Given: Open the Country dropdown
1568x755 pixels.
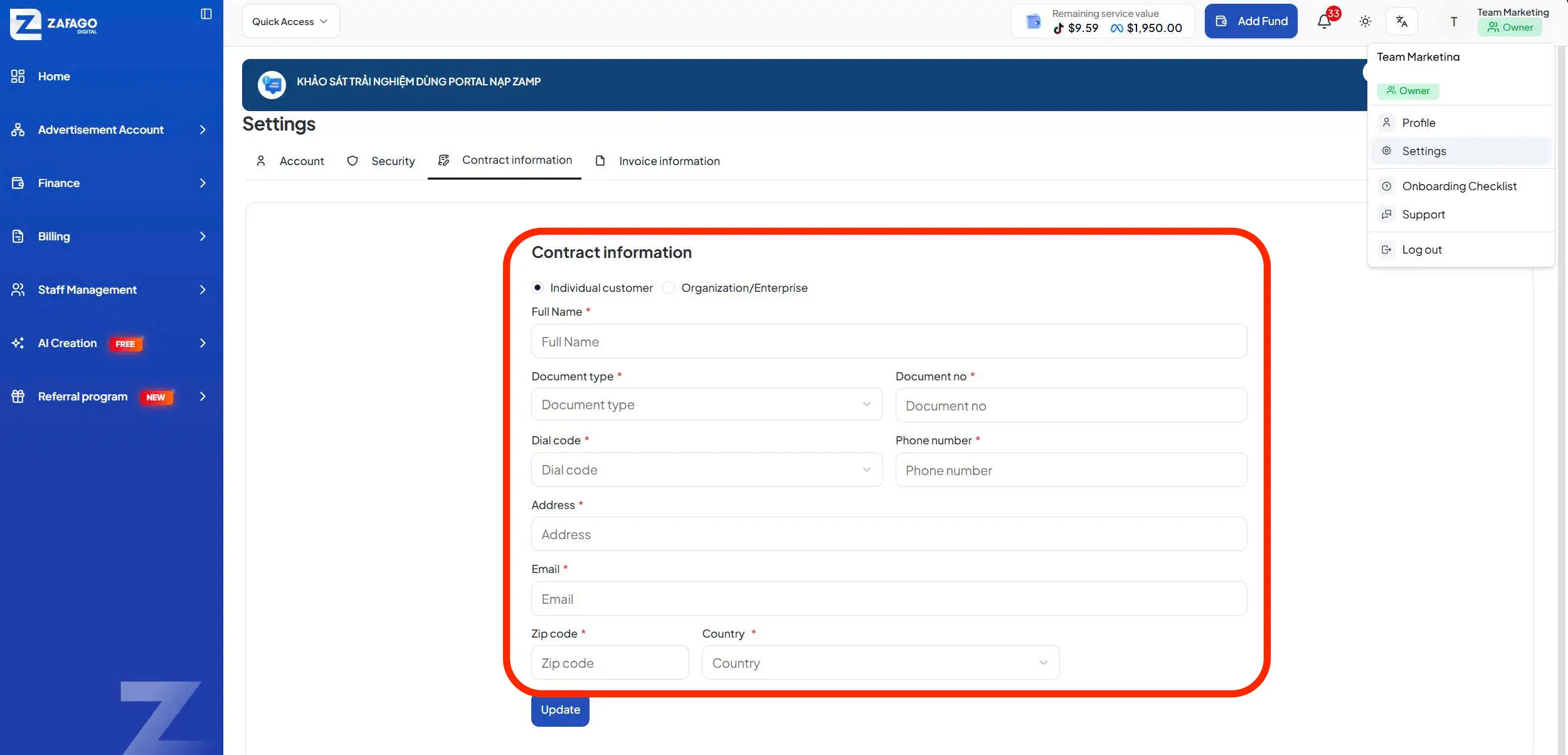Looking at the screenshot, I should click(881, 663).
